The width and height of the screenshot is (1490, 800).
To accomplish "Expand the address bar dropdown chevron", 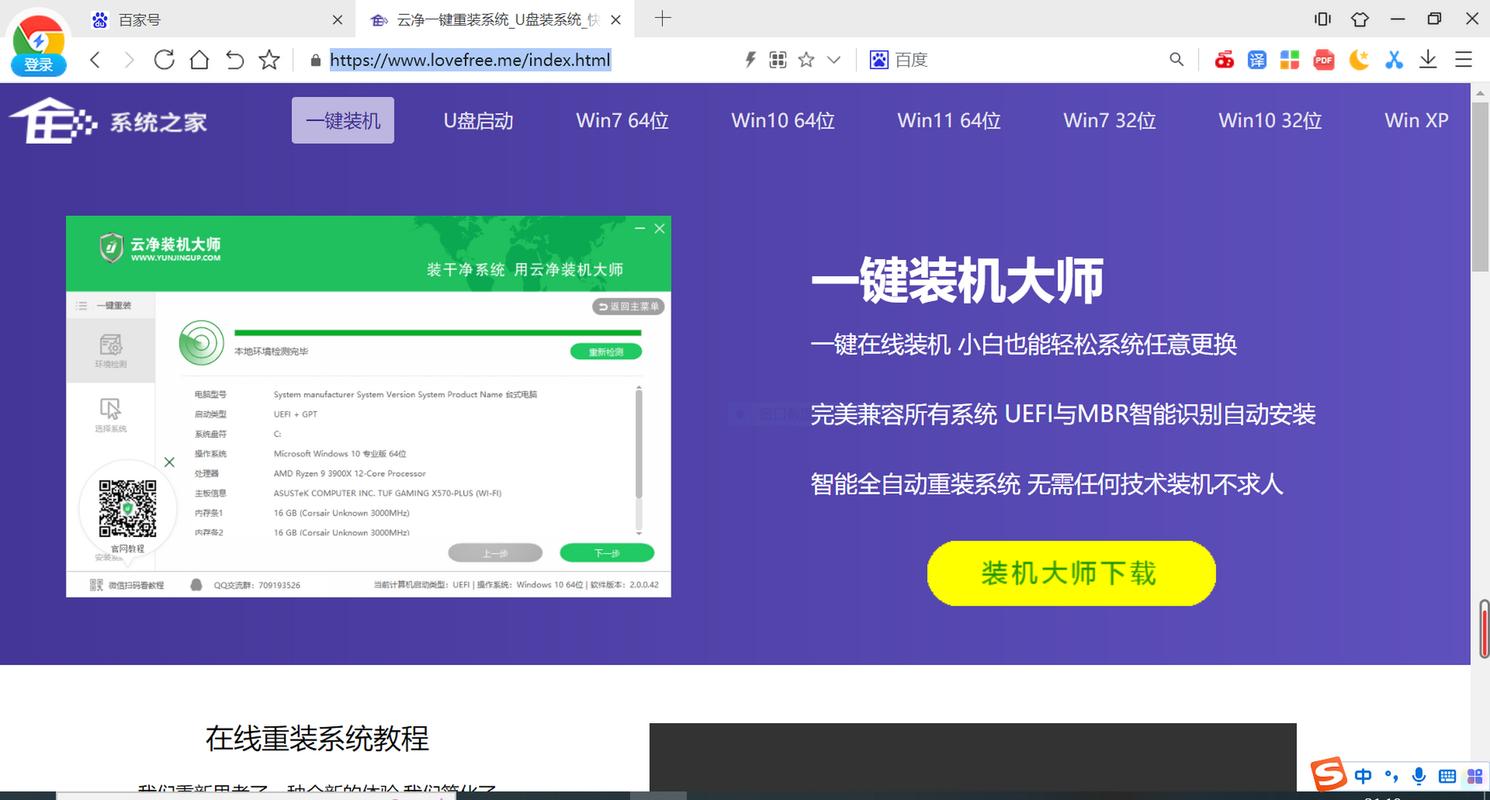I will click(834, 60).
